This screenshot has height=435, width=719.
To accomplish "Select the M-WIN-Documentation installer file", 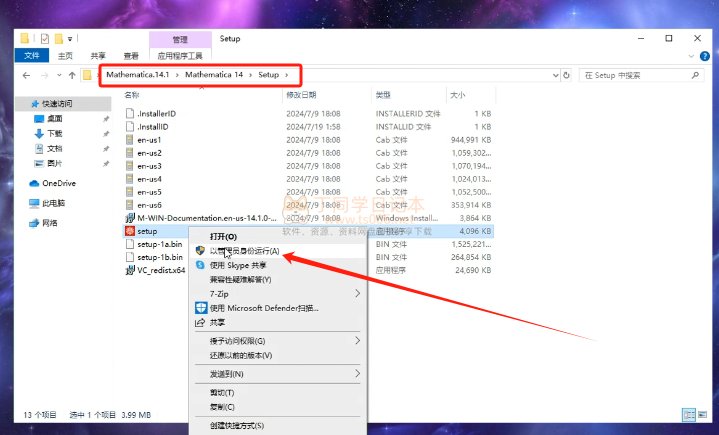I will click(207, 218).
